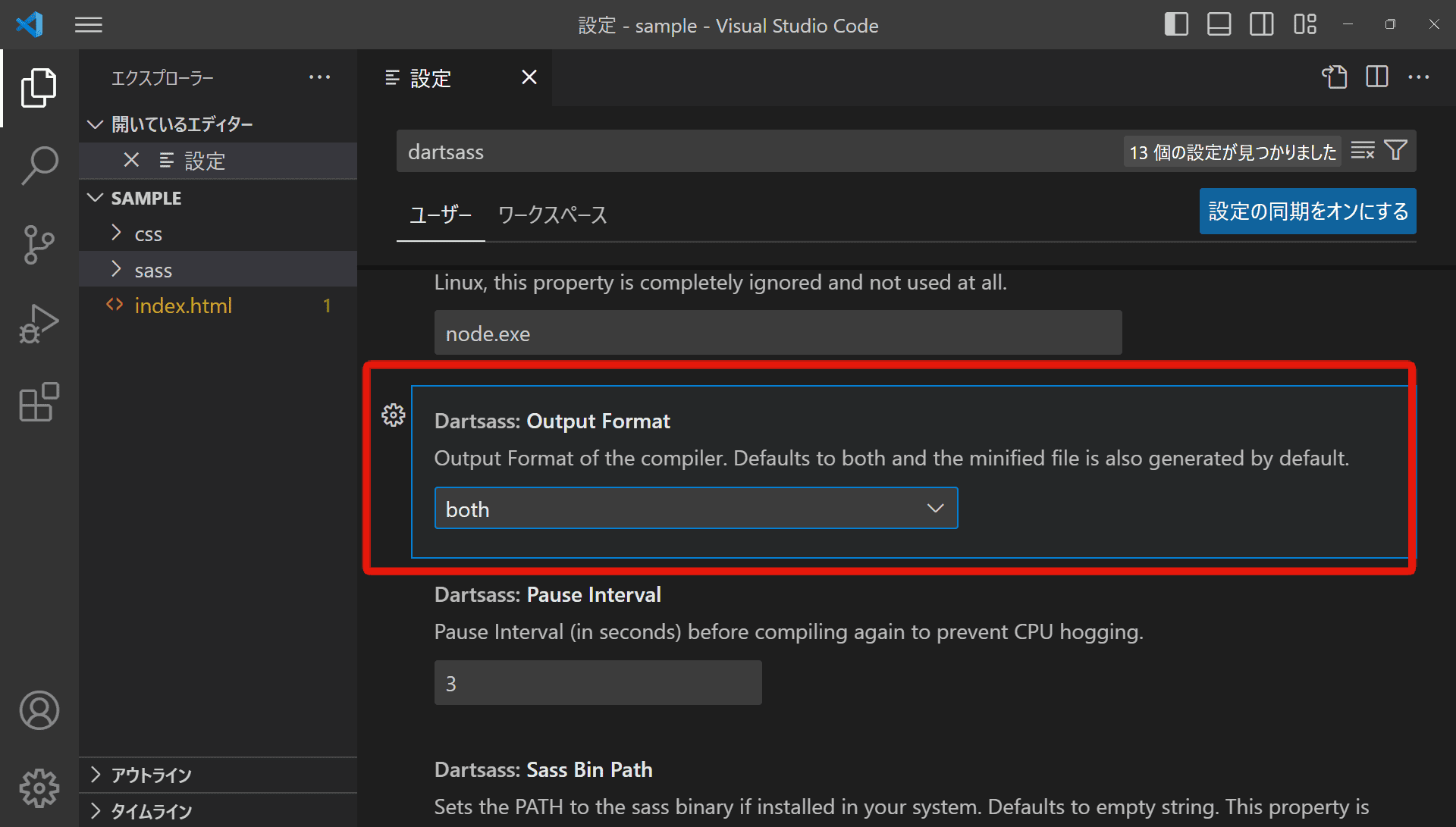The image size is (1456, 827).
Task: Switch to the ワークスペース tab
Action: point(553,215)
